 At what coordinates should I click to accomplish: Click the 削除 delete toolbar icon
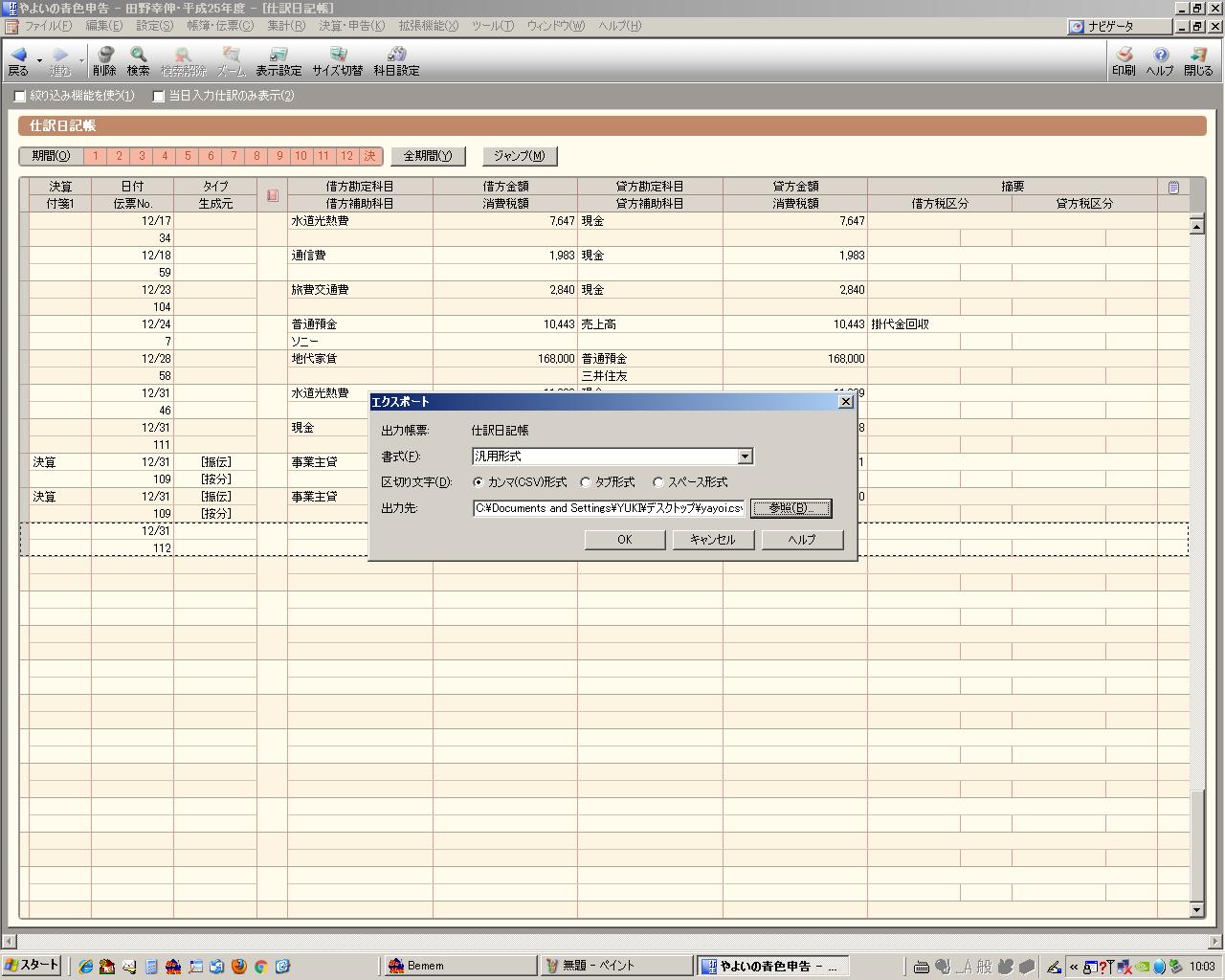(104, 61)
